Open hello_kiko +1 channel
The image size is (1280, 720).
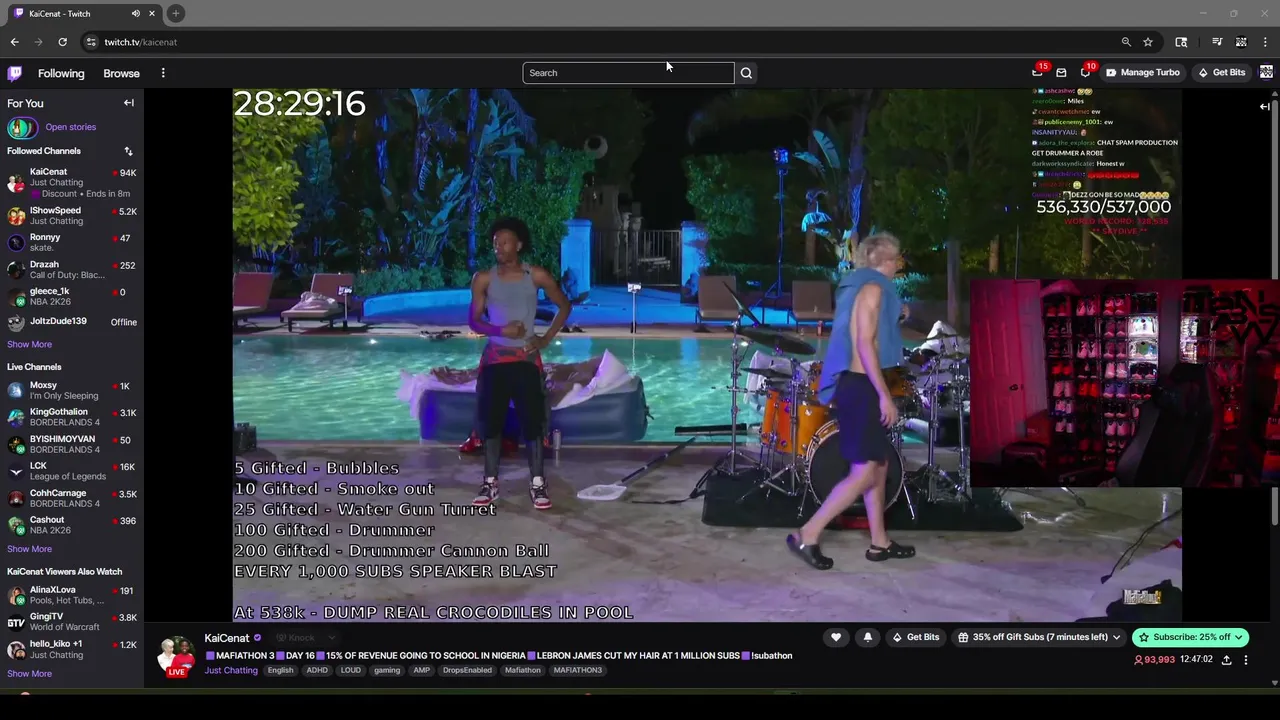pyautogui.click(x=72, y=649)
